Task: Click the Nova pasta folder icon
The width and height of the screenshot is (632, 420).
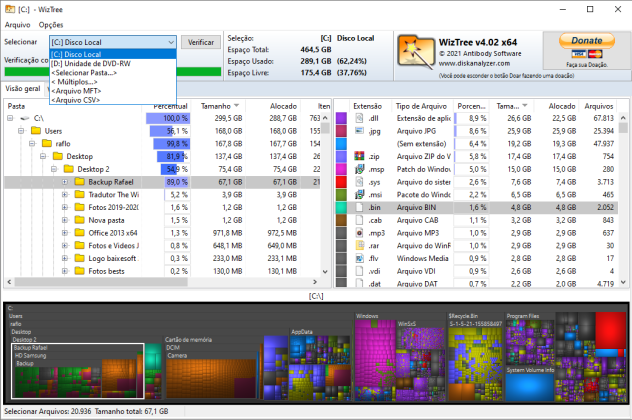Action: pyautogui.click(x=80, y=220)
